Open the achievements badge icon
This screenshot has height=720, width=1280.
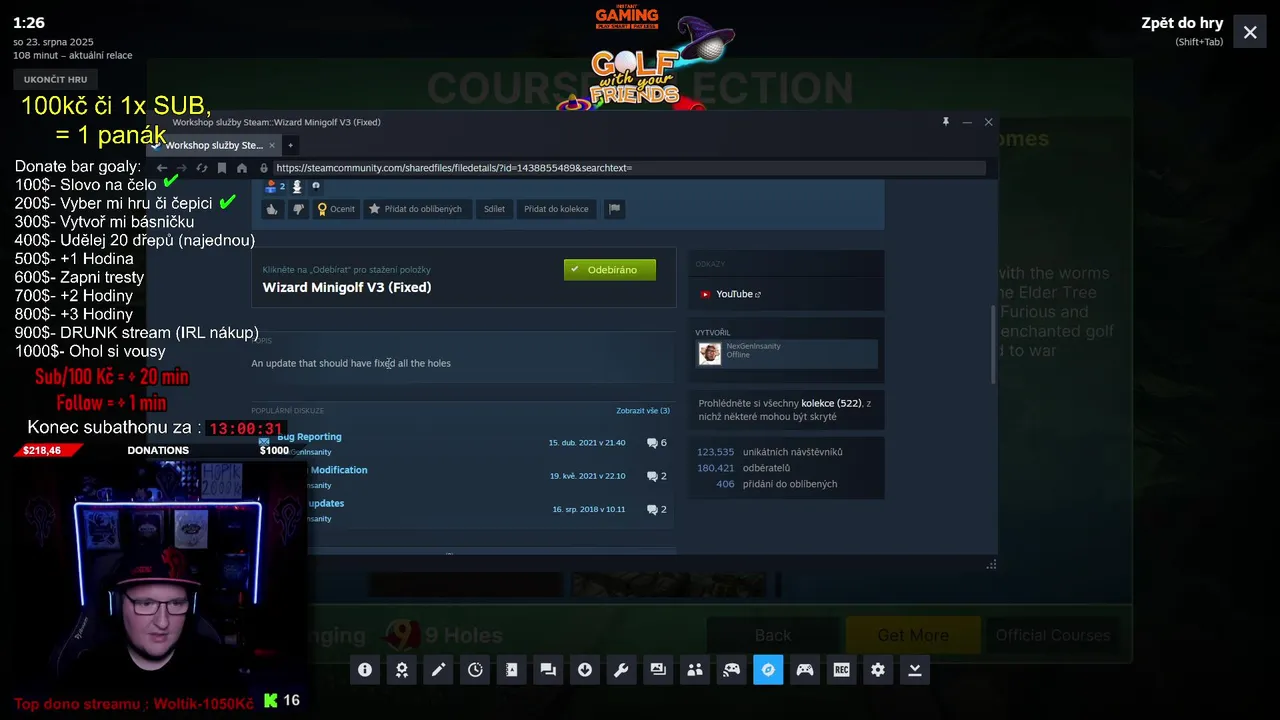click(x=402, y=670)
